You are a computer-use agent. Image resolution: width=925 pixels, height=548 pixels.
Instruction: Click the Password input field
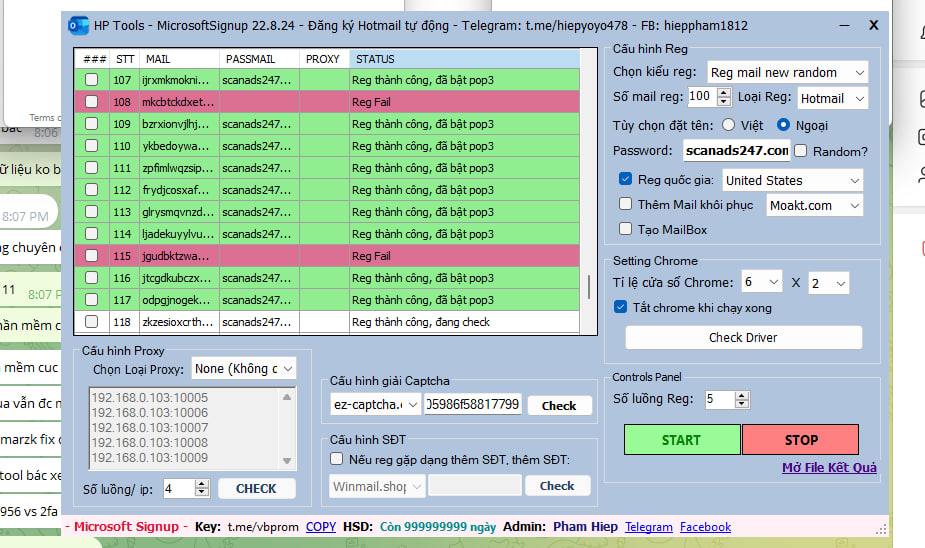736,151
